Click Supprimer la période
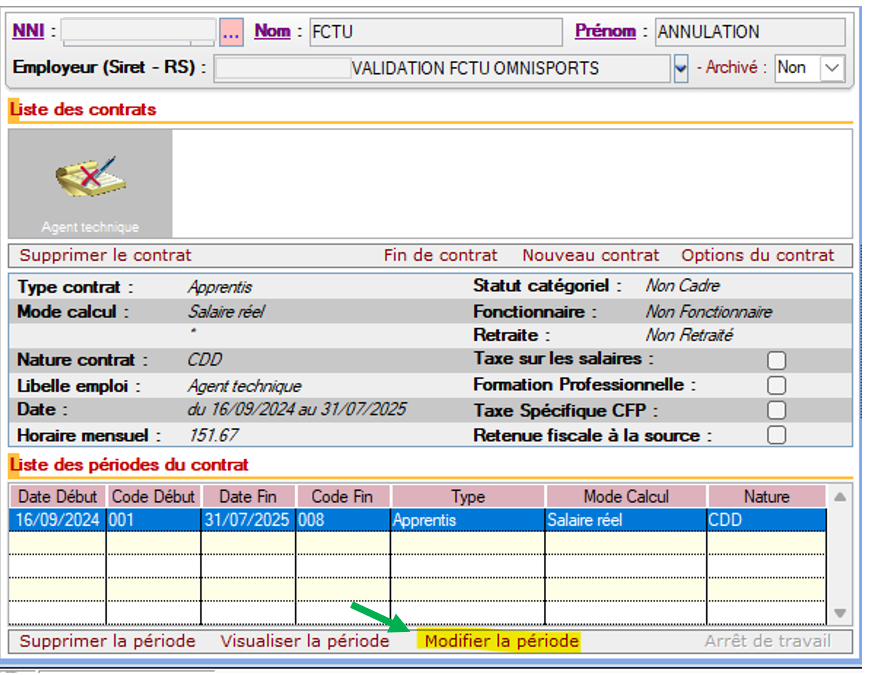Image resolution: width=876 pixels, height=675 pixels. 107,641
